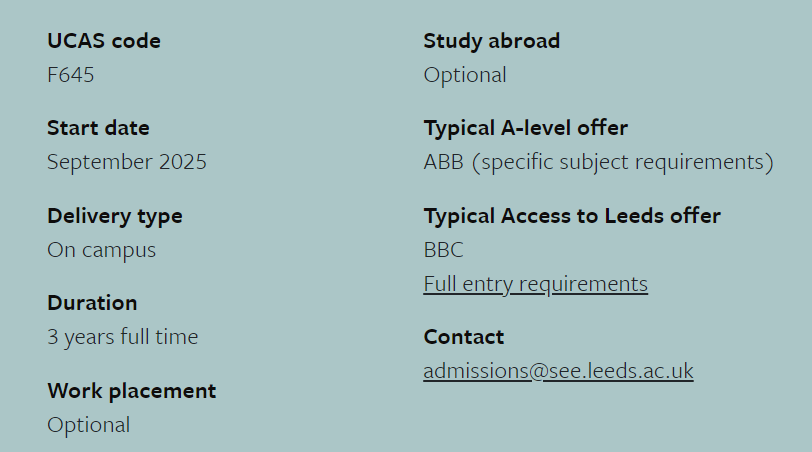The width and height of the screenshot is (812, 452).
Task: Select the Work placement heading
Action: 132,391
